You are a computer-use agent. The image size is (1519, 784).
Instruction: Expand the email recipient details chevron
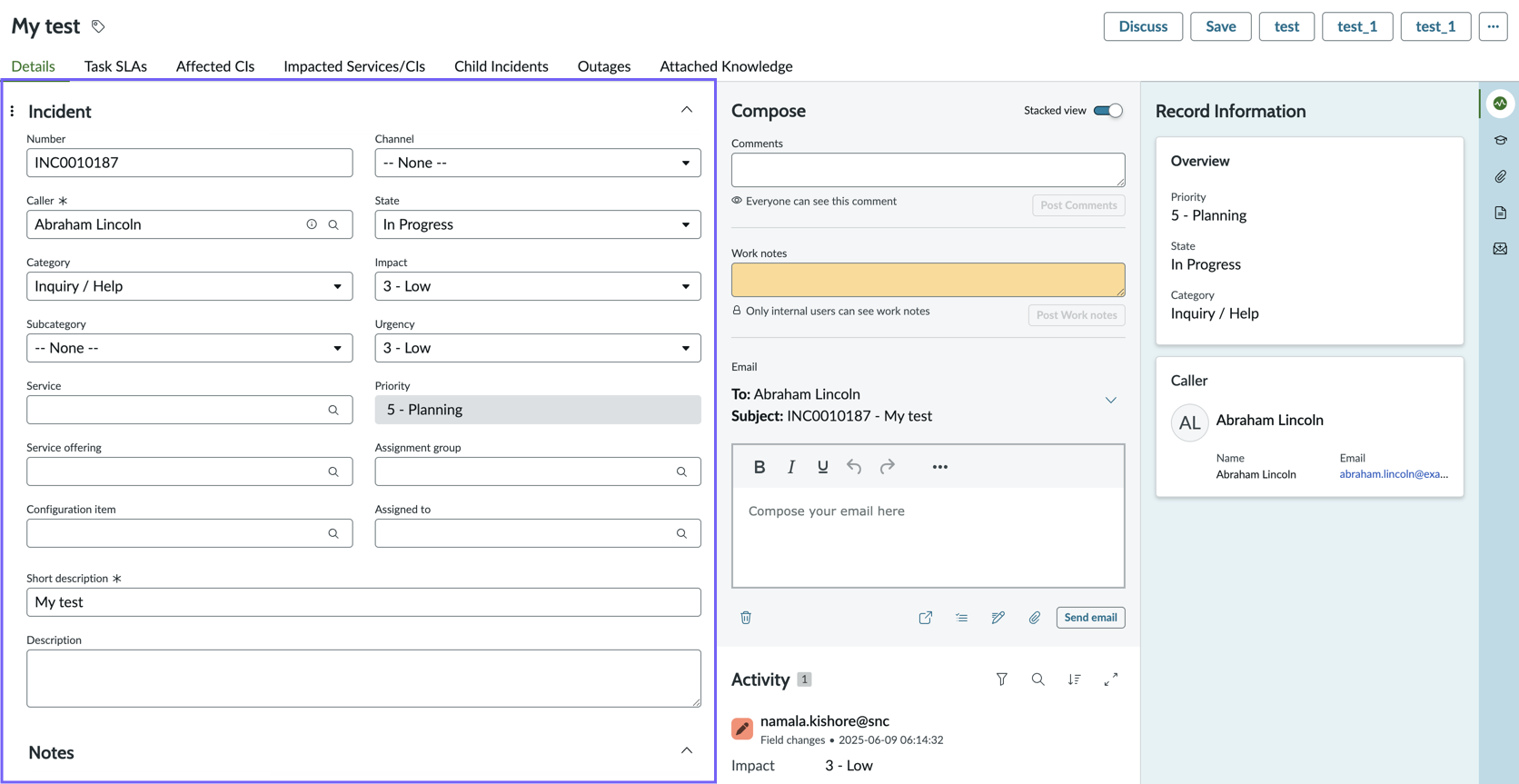[1111, 400]
